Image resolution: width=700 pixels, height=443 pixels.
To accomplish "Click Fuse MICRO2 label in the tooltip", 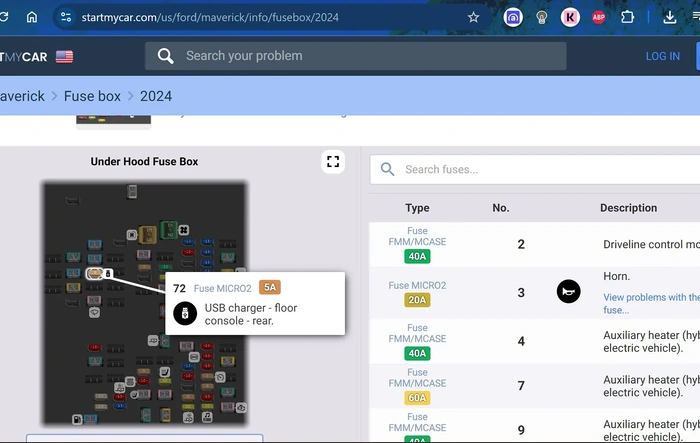I will click(222, 288).
